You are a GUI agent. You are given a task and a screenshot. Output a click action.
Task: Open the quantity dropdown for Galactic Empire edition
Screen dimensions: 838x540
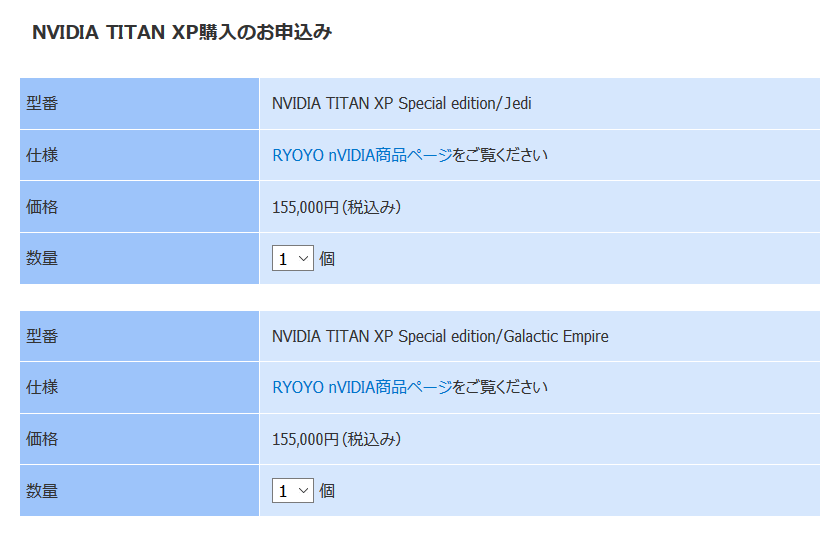[x=292, y=490]
